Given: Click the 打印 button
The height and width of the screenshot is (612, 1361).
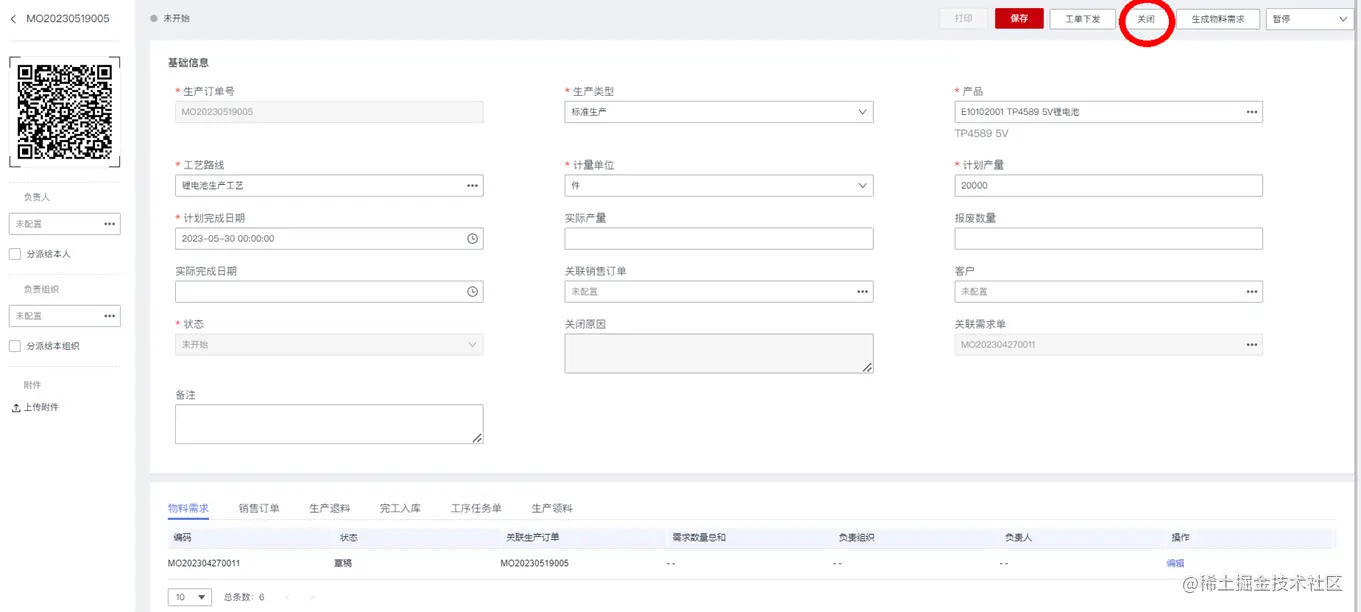Looking at the screenshot, I should [x=963, y=19].
